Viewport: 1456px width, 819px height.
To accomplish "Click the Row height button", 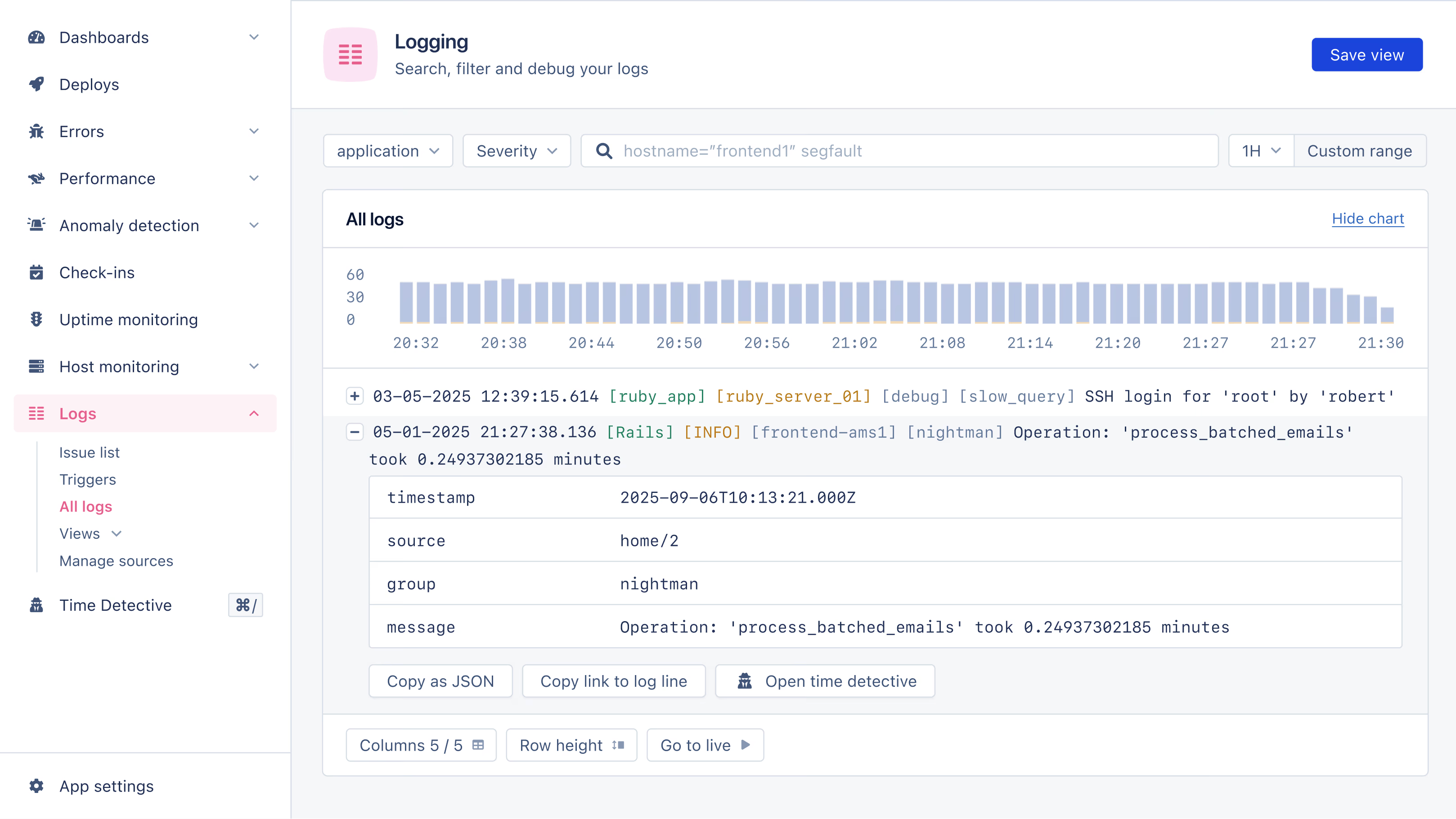I will click(x=571, y=745).
